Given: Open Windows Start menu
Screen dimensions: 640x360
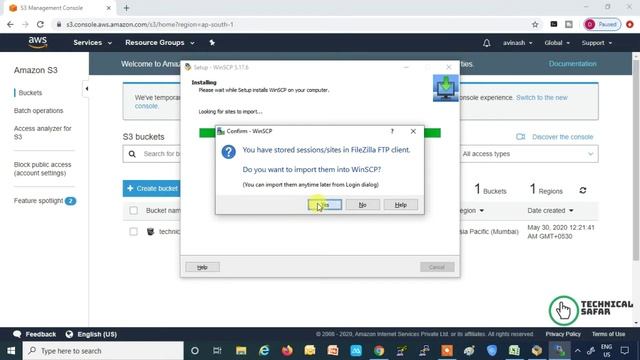Looking at the screenshot, I should (11, 351).
